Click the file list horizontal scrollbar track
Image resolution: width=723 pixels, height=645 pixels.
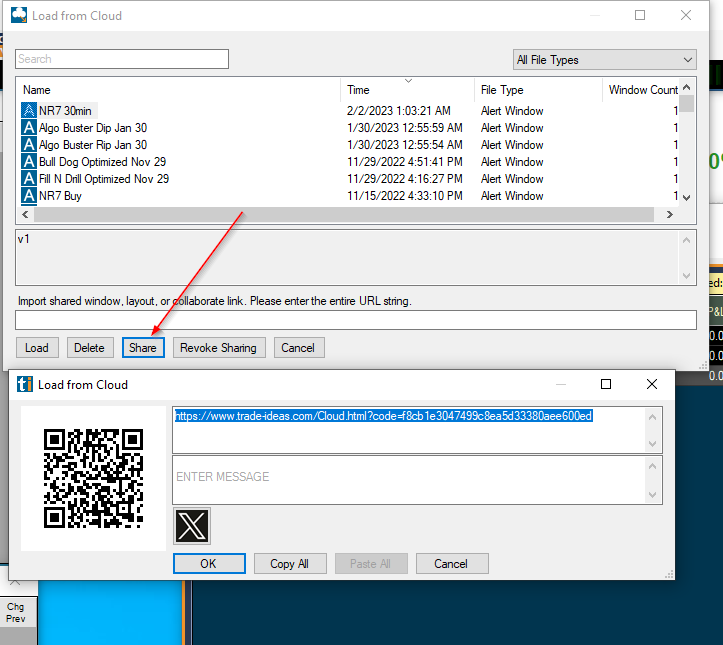(x=344, y=214)
